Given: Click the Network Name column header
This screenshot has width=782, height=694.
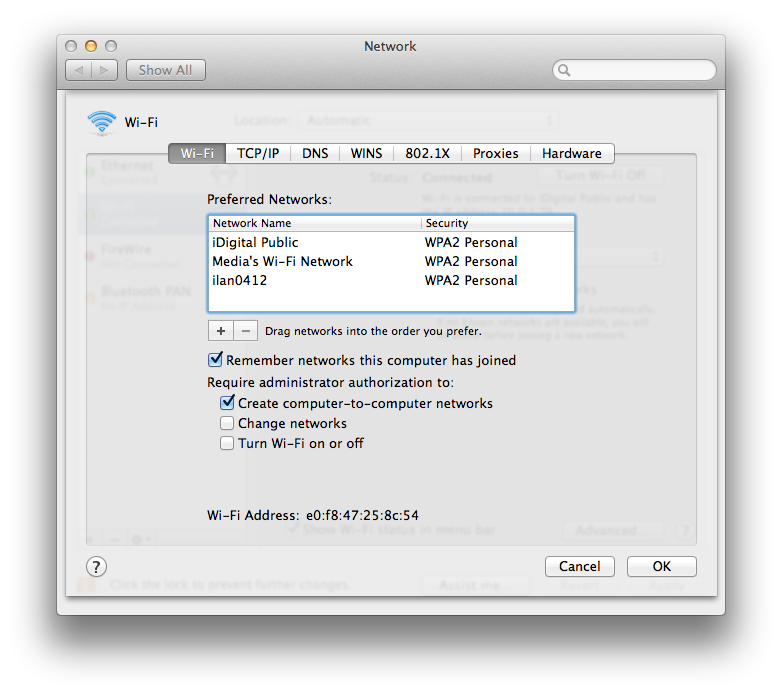Looking at the screenshot, I should (x=315, y=223).
